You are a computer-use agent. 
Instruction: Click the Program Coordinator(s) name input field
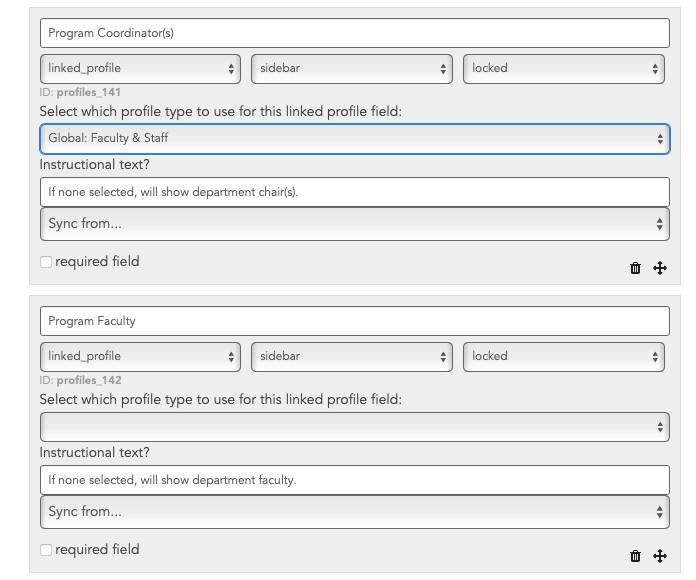tap(355, 33)
